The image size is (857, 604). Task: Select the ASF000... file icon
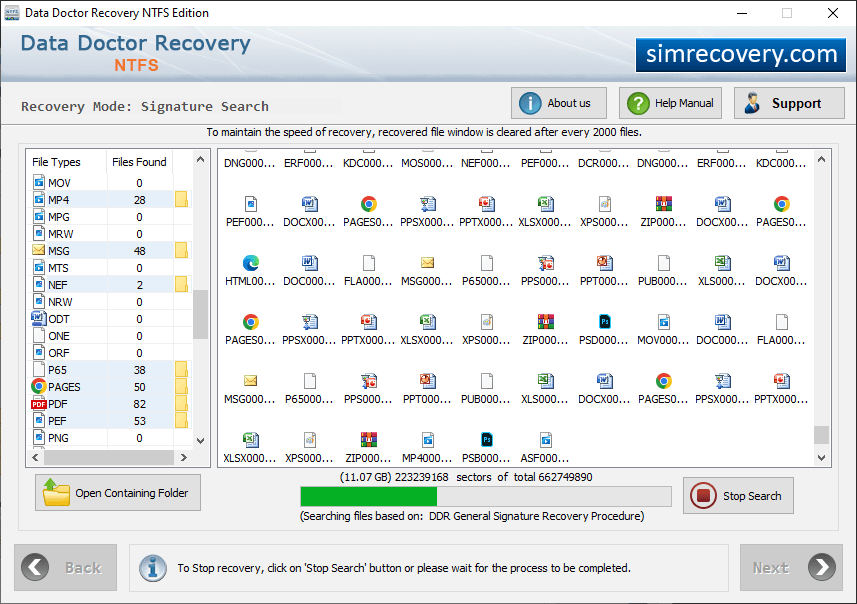(x=545, y=440)
